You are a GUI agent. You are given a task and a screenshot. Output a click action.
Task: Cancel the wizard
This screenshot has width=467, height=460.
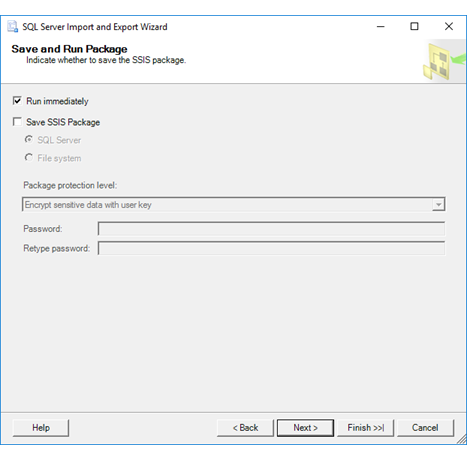click(x=425, y=428)
